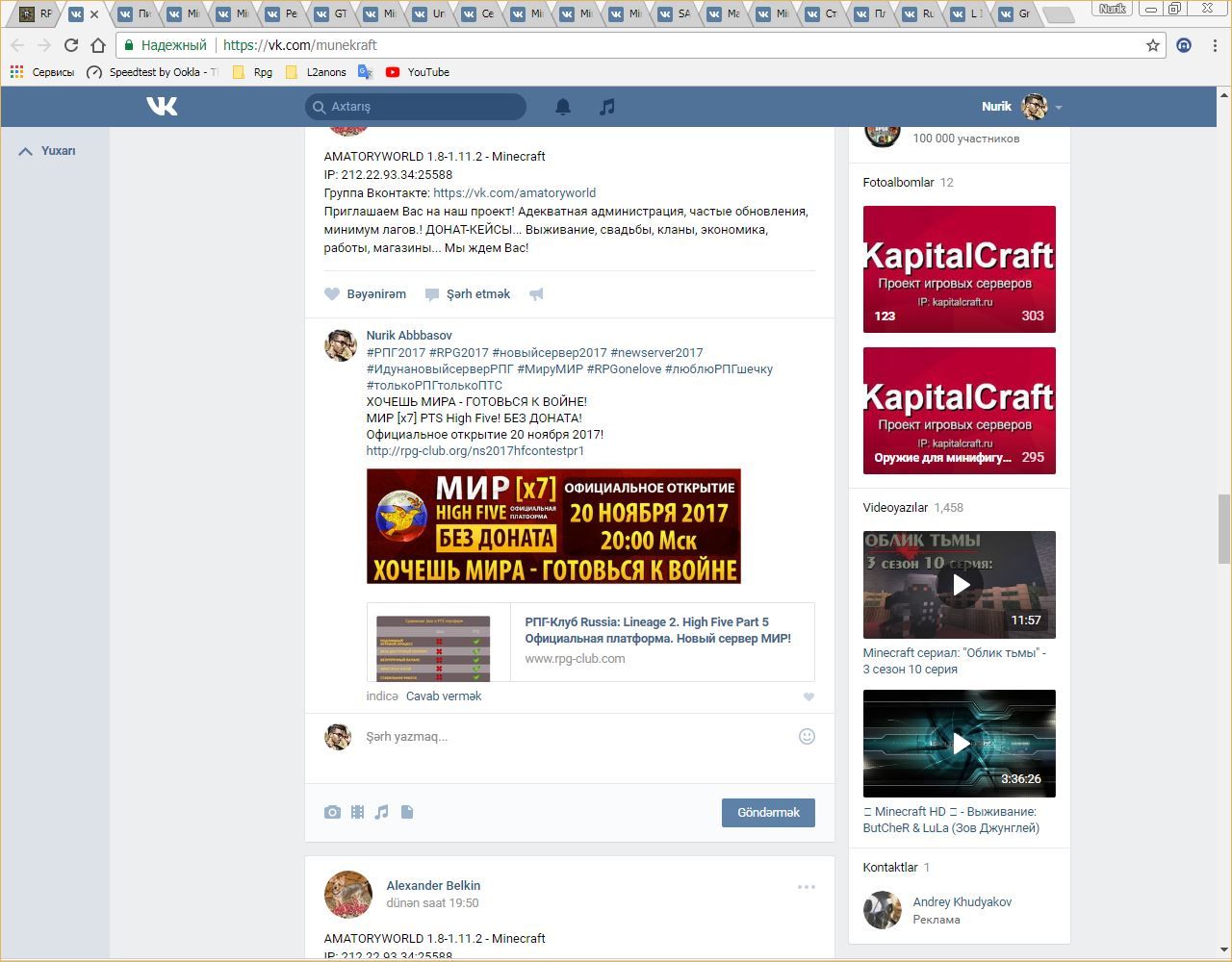This screenshot has width=1232, height=962.
Task: Open the music note player in header
Action: pyautogui.click(x=606, y=107)
